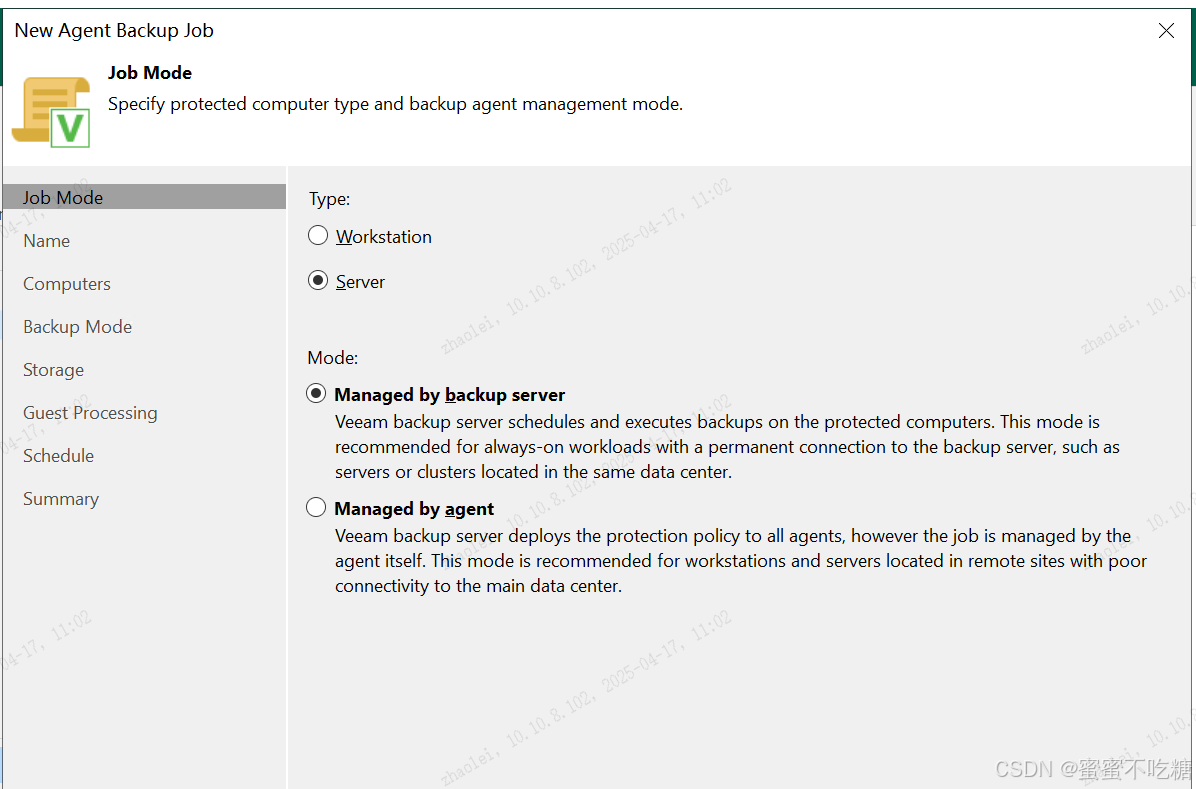The width and height of the screenshot is (1196, 789).
Task: Open the Guest Processing wizard step
Action: point(90,413)
